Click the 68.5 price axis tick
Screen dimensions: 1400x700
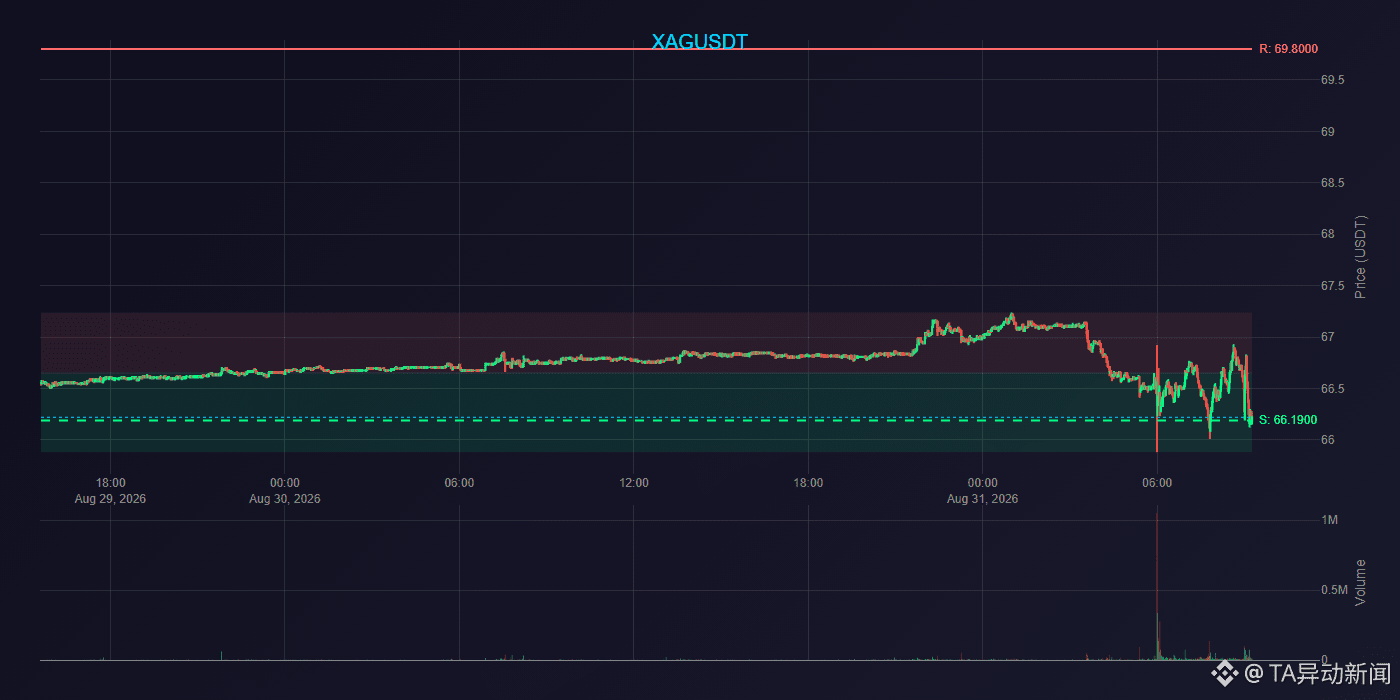tap(1333, 183)
